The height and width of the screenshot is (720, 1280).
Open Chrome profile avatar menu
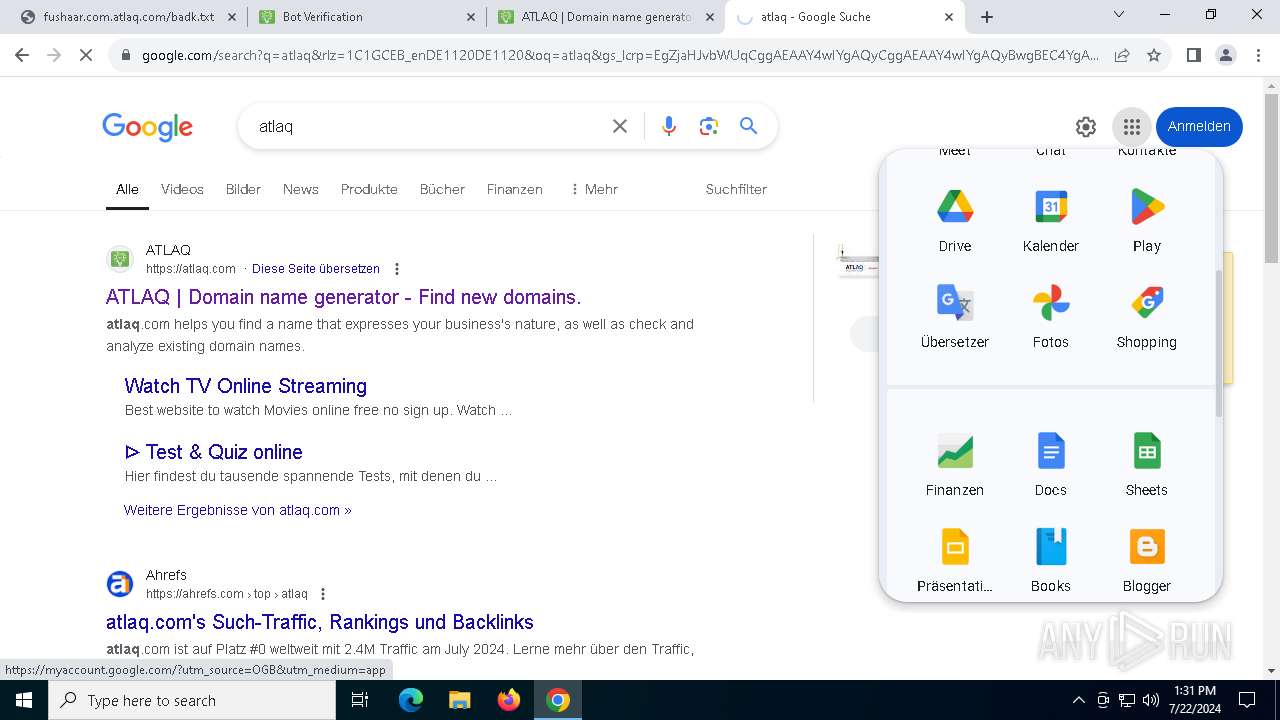tap(1225, 56)
